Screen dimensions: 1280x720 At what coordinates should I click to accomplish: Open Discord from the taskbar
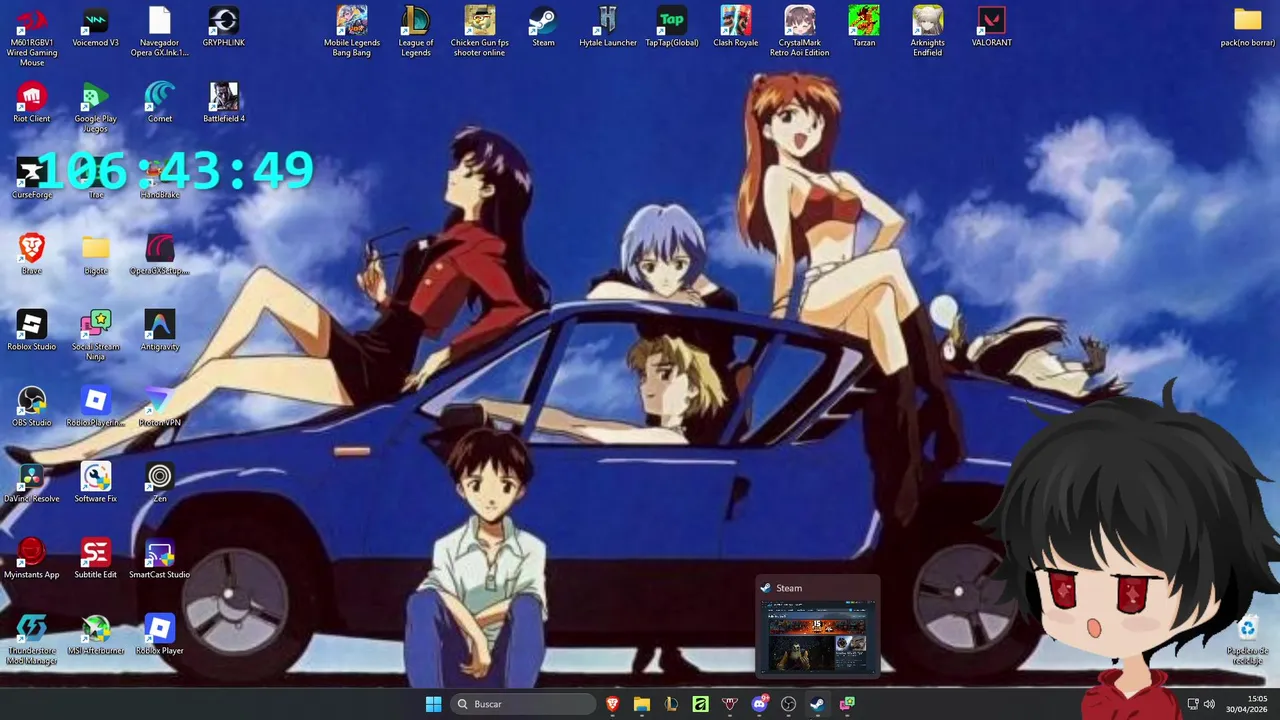pos(759,704)
